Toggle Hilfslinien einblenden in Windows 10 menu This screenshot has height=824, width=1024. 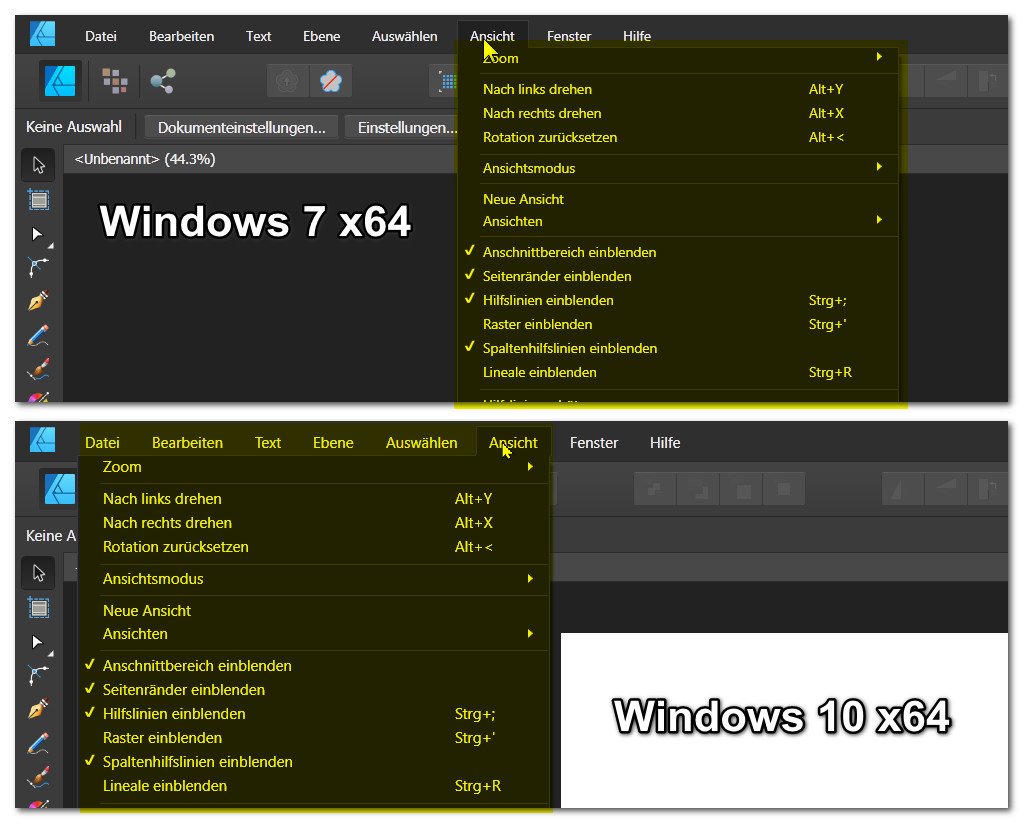tap(313, 714)
